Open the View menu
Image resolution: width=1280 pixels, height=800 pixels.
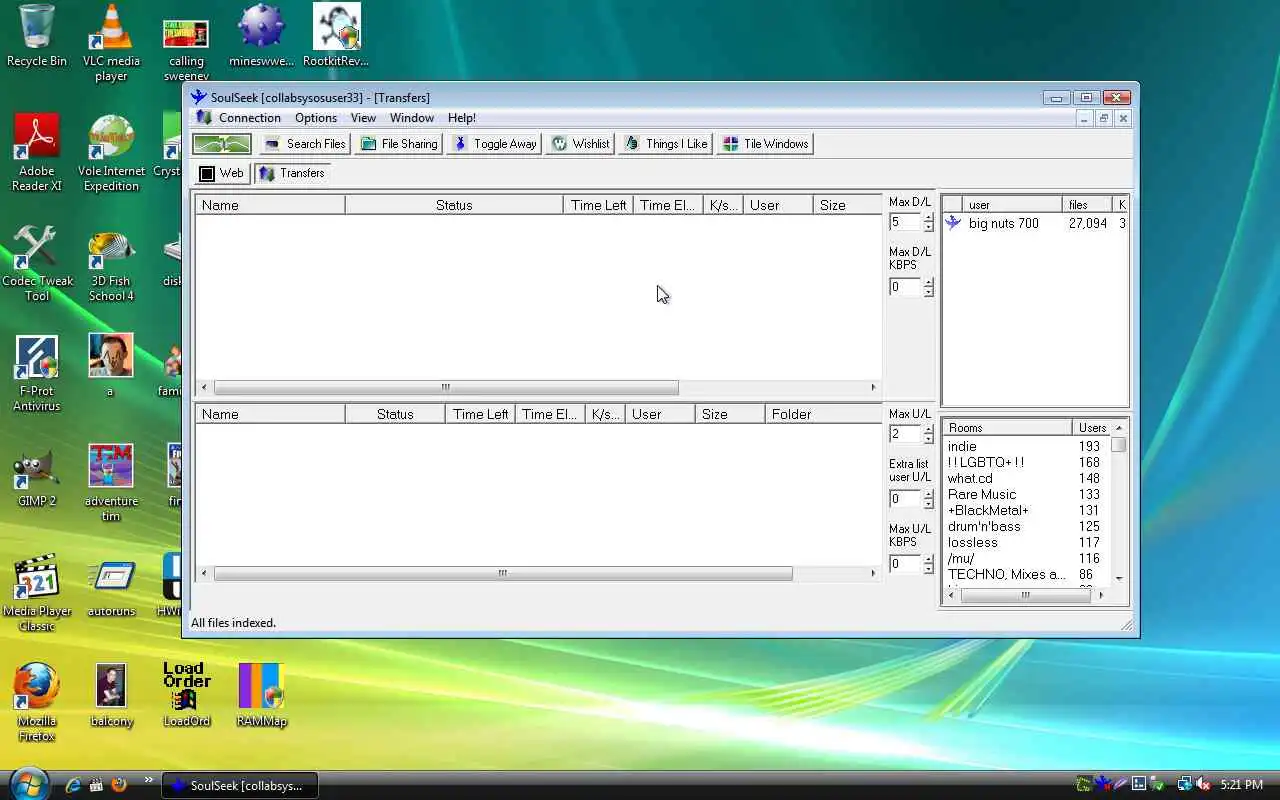click(x=363, y=118)
